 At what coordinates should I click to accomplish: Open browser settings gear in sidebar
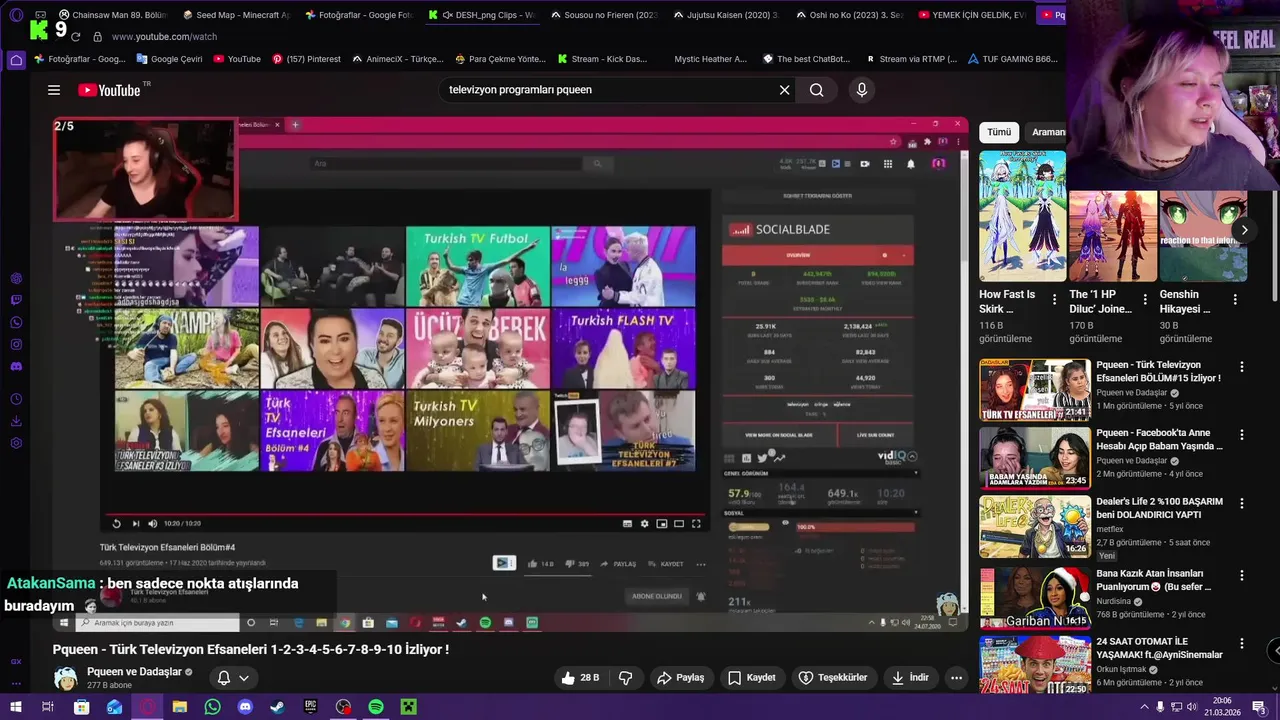[16, 443]
